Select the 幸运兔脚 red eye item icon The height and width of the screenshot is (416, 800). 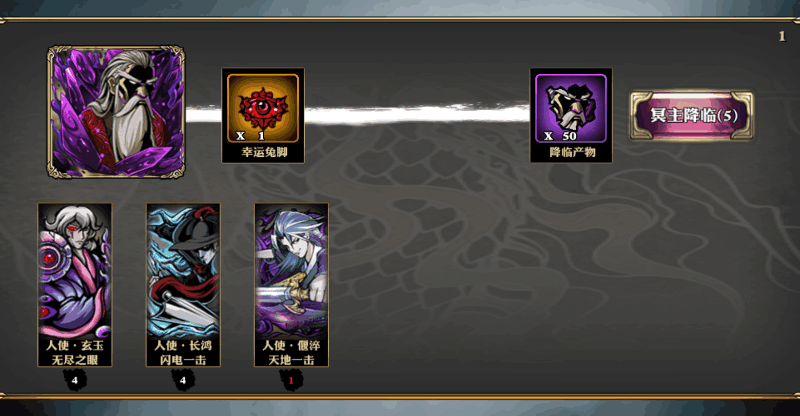click(x=263, y=108)
